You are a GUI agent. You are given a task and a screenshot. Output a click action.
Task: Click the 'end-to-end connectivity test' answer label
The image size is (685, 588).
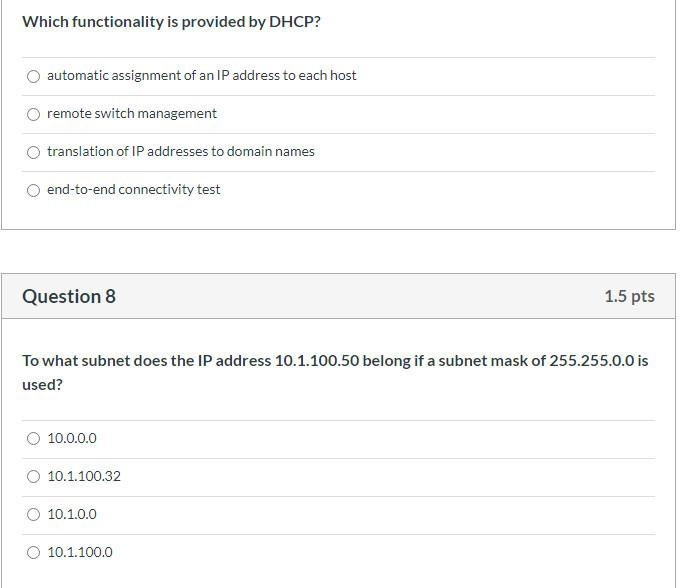(x=134, y=190)
